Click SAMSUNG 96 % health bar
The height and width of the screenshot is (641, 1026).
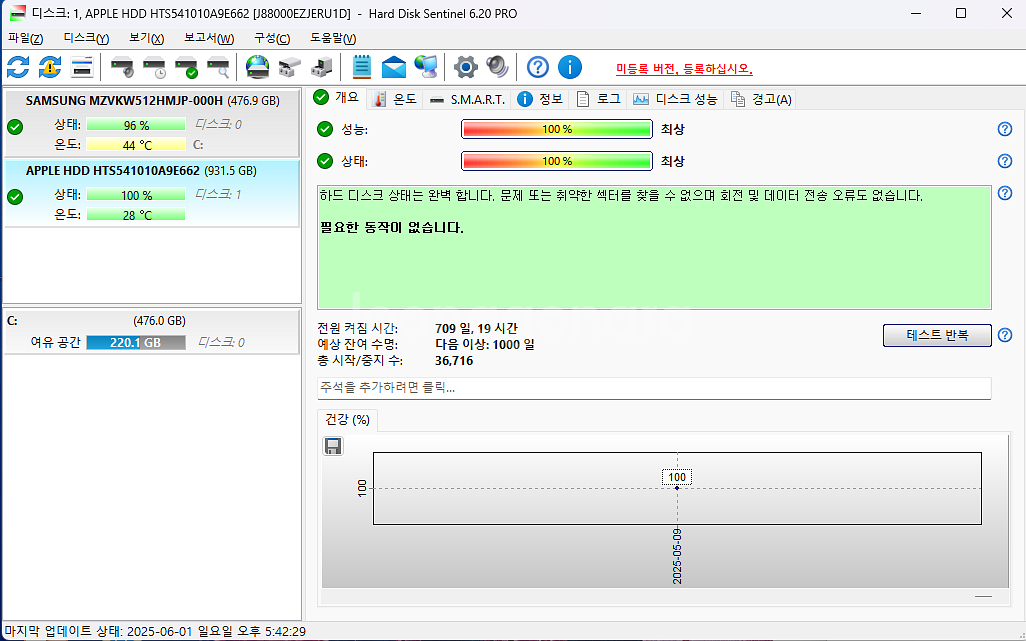tap(136, 125)
